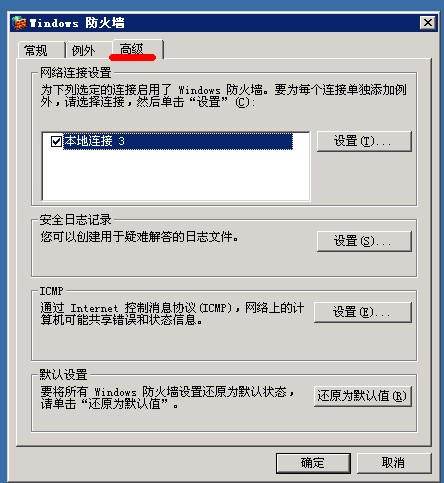
Task: Open the 例外 tab
Action: click(84, 51)
